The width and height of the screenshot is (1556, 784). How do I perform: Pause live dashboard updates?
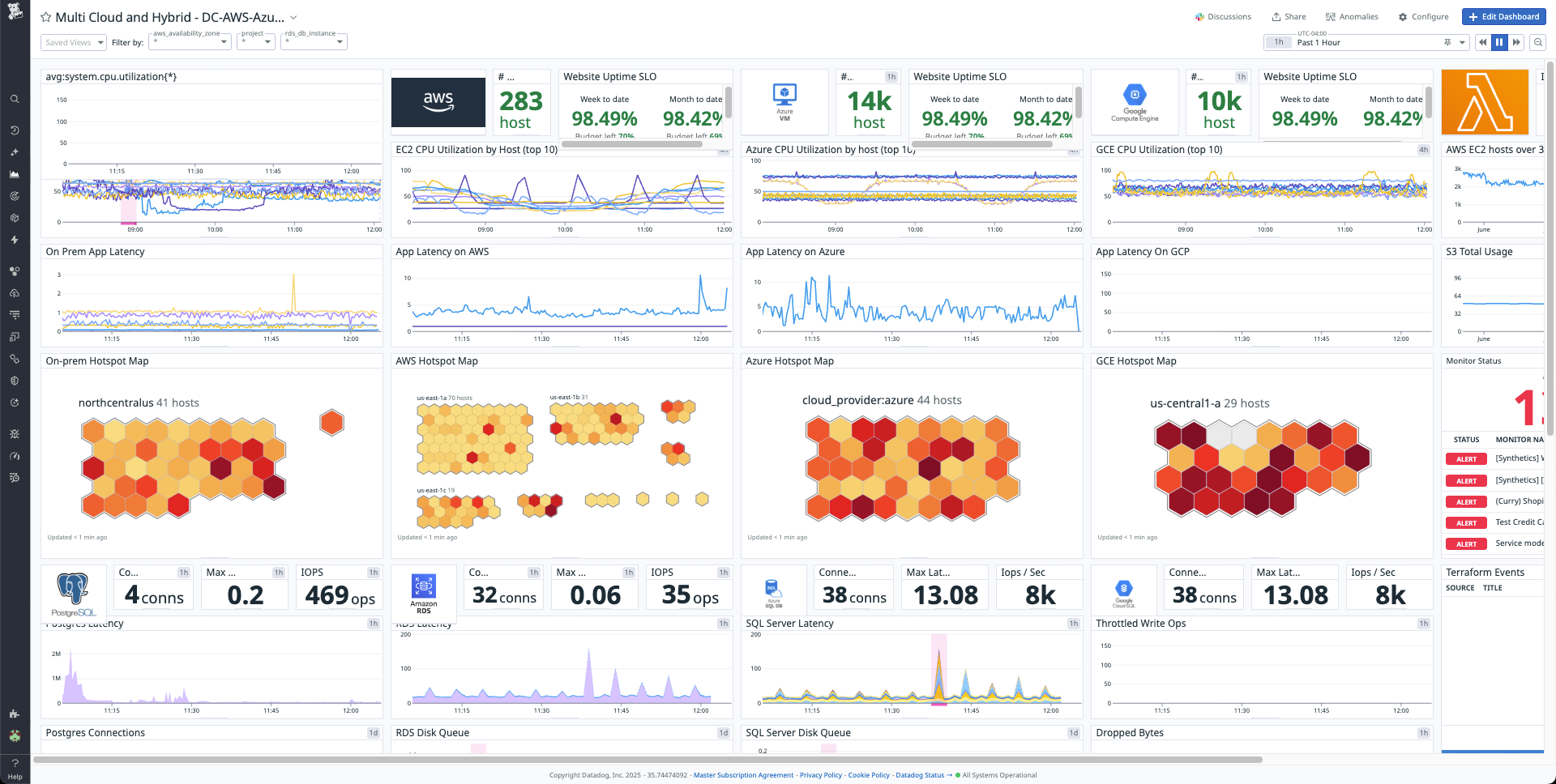coord(1499,42)
